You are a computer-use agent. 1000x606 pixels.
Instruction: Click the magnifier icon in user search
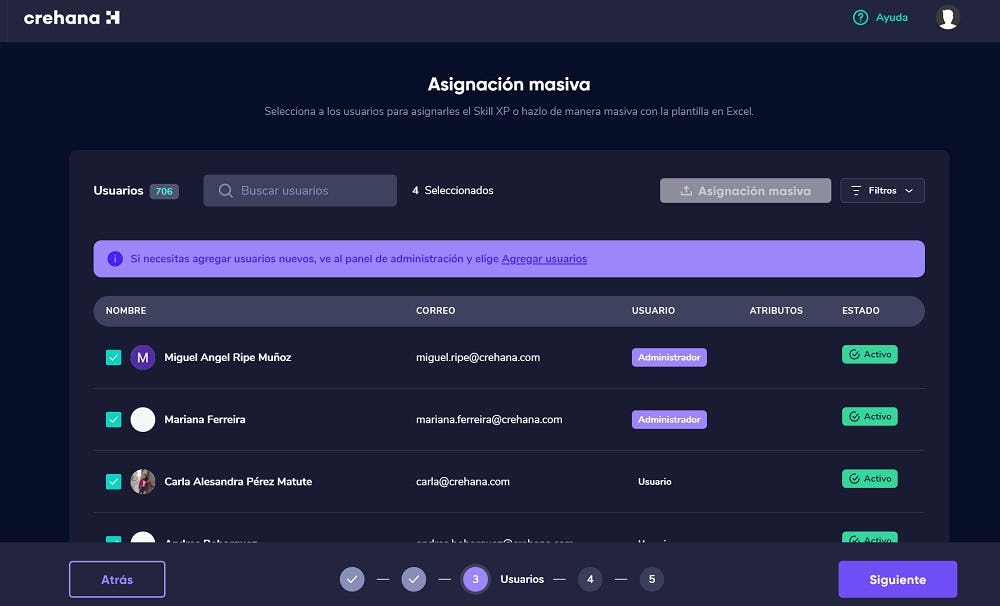[225, 191]
